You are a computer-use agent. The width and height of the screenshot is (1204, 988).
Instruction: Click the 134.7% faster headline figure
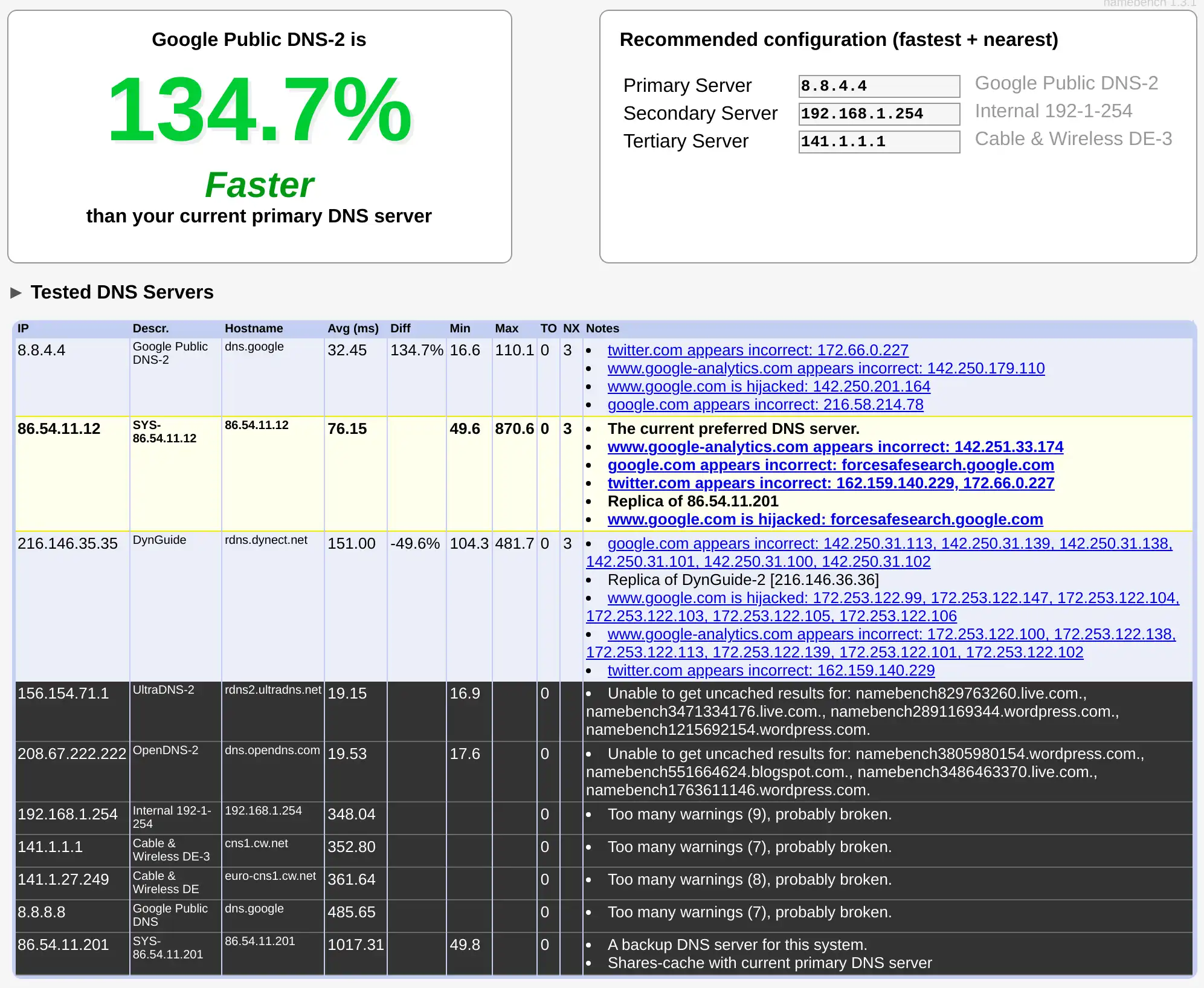pos(259,110)
